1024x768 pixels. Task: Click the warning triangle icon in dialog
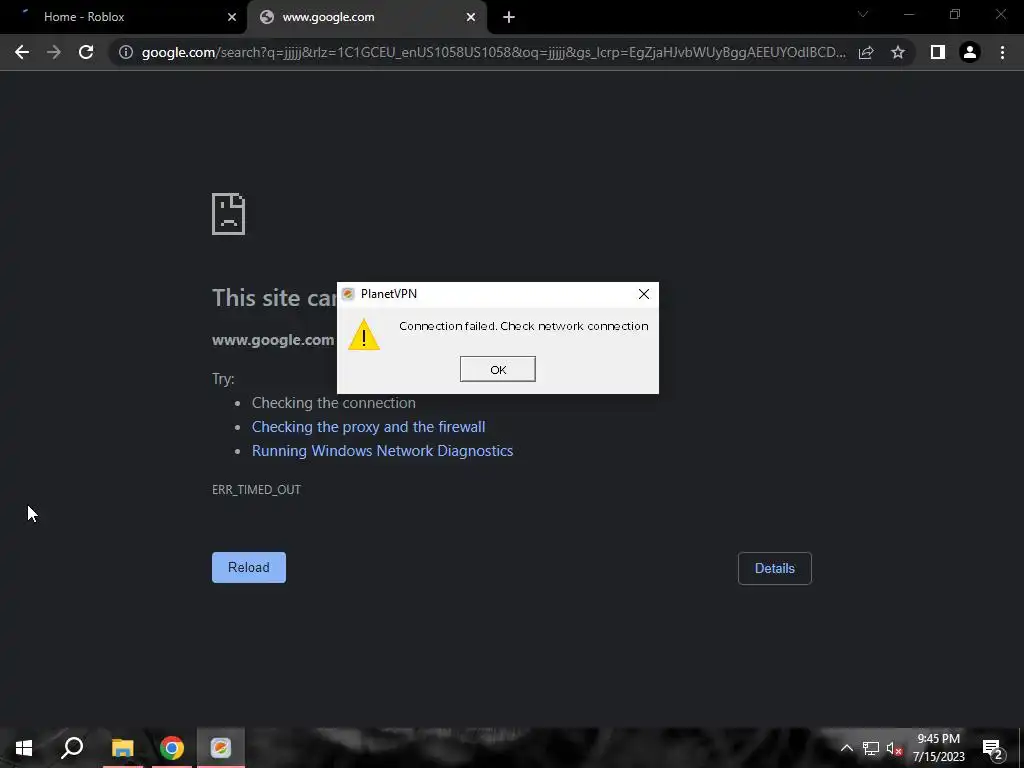pyautogui.click(x=364, y=334)
